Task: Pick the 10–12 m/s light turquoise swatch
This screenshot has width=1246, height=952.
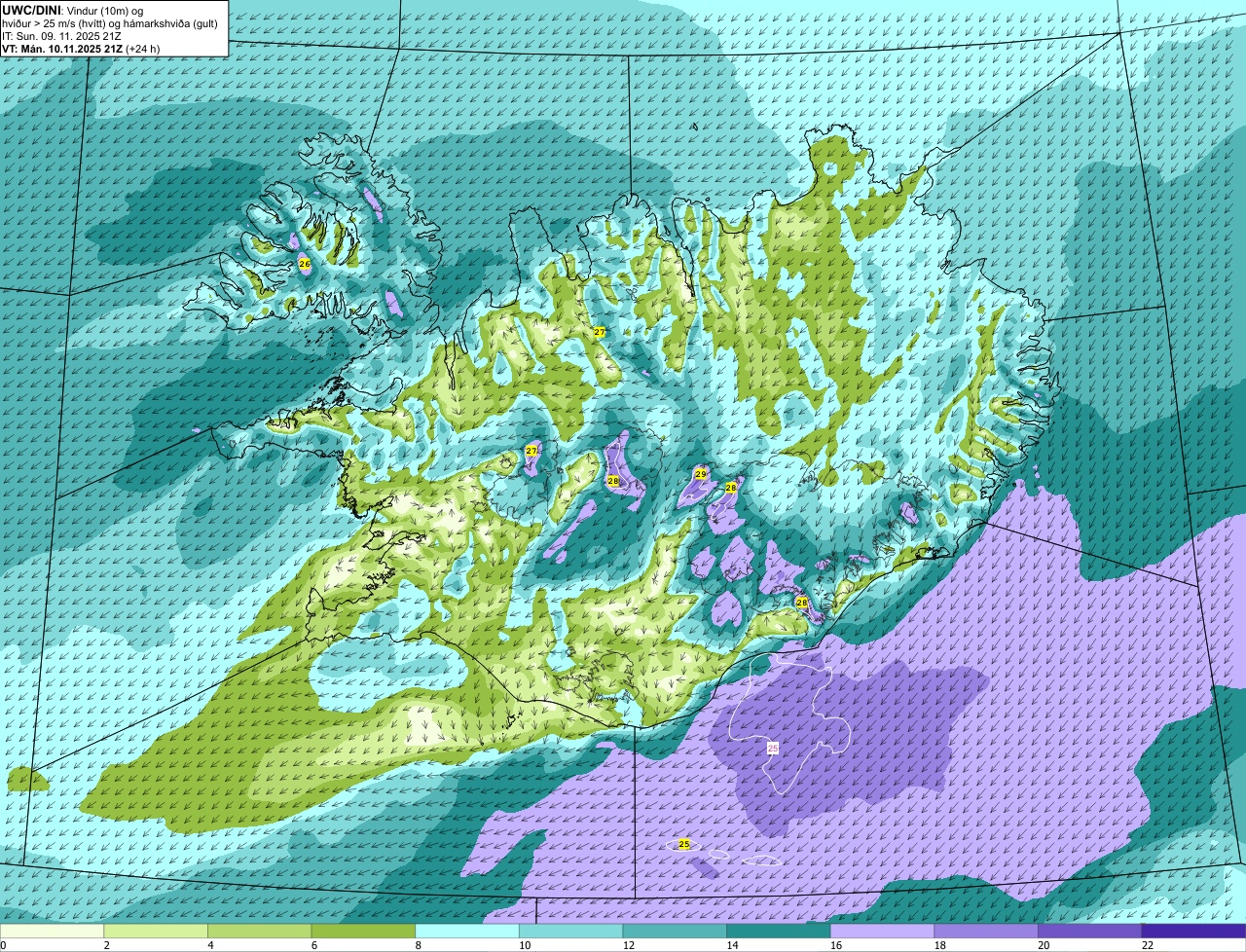Action: pyautogui.click(x=571, y=931)
